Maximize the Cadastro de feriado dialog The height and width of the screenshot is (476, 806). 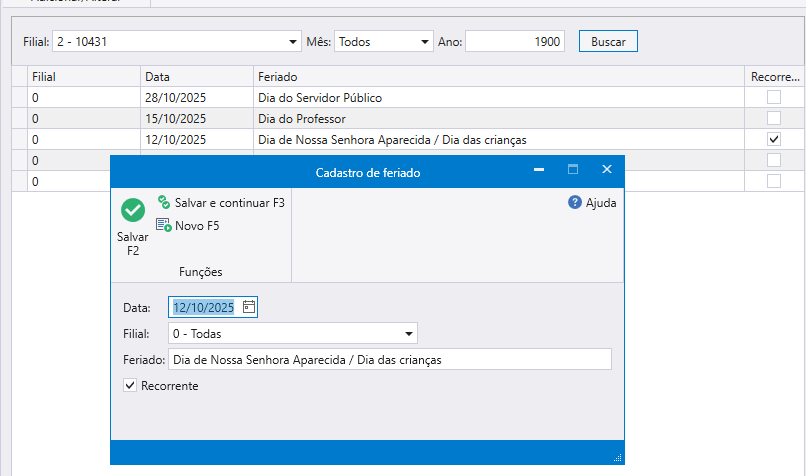click(x=573, y=171)
